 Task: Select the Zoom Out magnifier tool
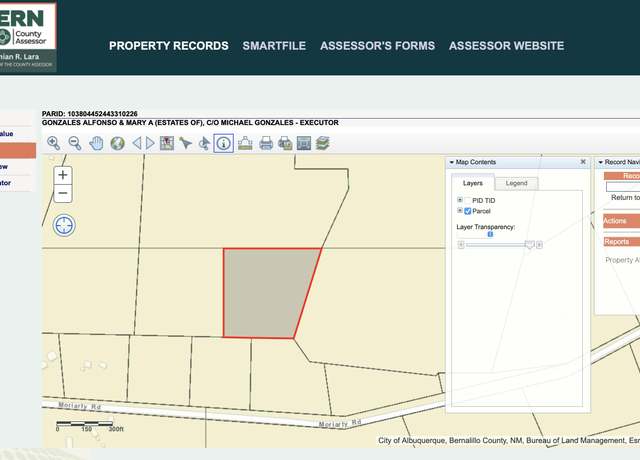(75, 143)
